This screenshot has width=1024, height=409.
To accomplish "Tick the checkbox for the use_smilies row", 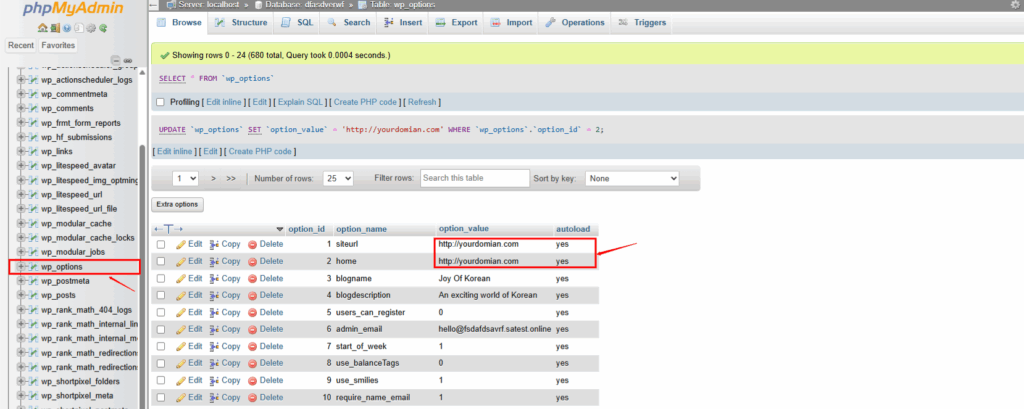I will tap(161, 380).
